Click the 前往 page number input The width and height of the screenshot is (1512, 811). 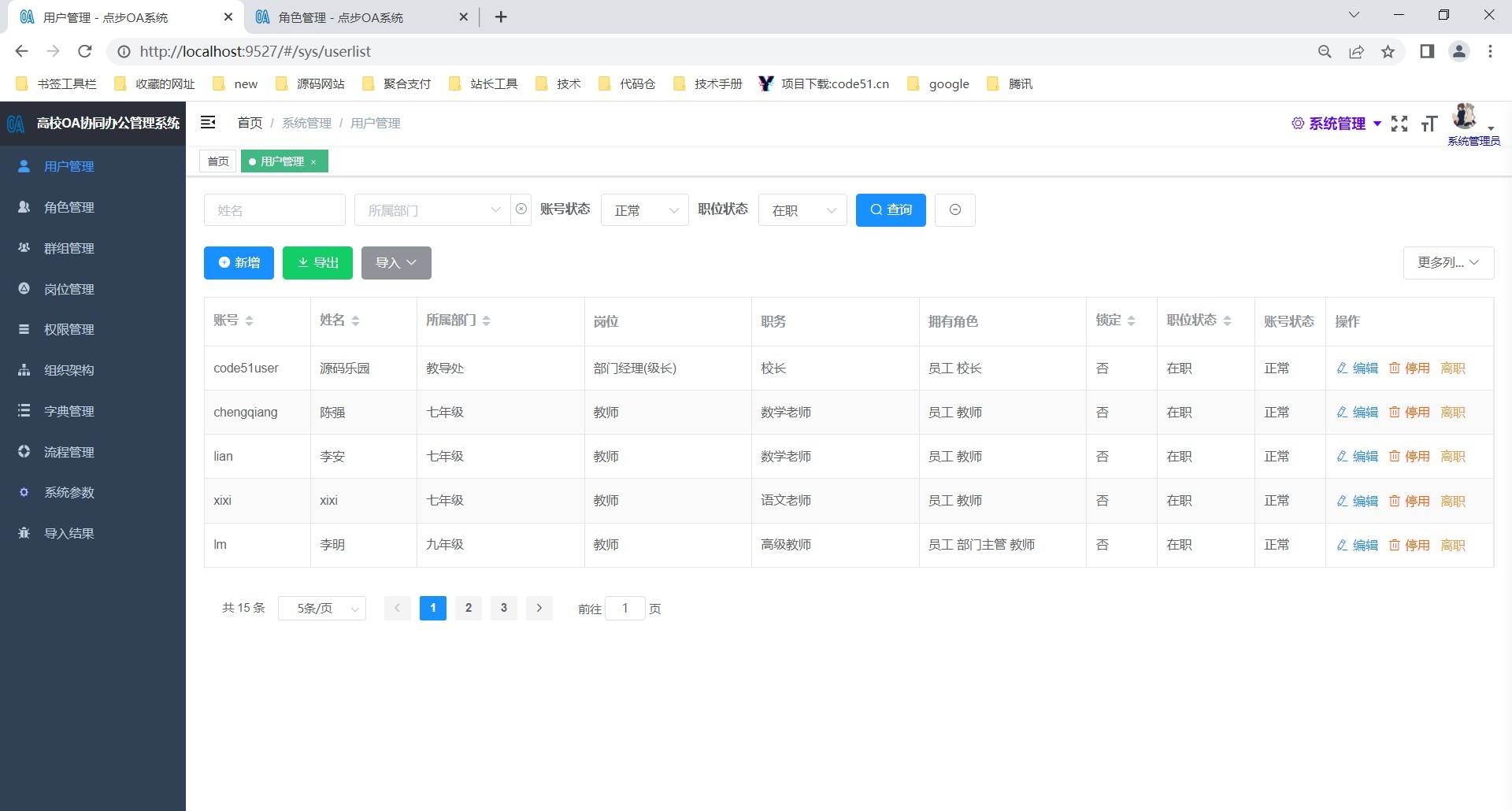pyautogui.click(x=625, y=608)
